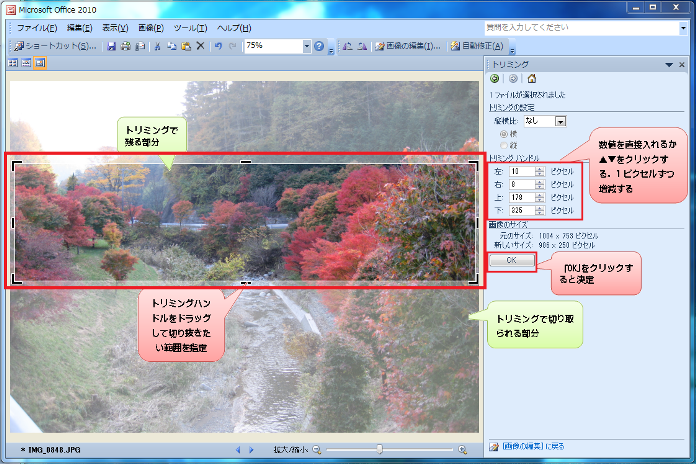
Task: Click the send by e-mail icon
Action: click(x=140, y=46)
